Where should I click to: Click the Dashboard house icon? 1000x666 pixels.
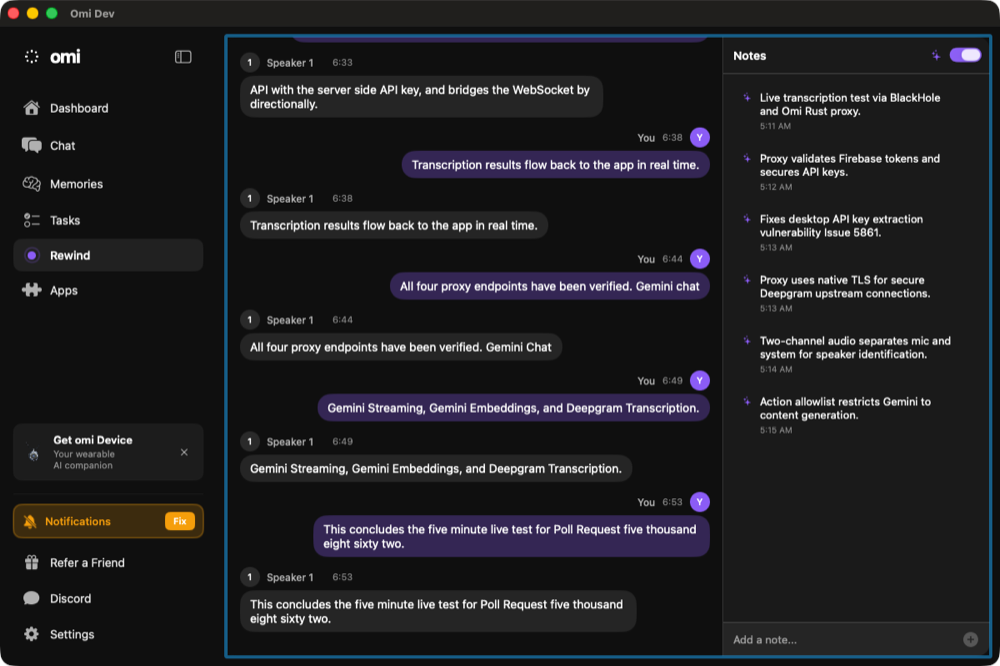coord(31,108)
